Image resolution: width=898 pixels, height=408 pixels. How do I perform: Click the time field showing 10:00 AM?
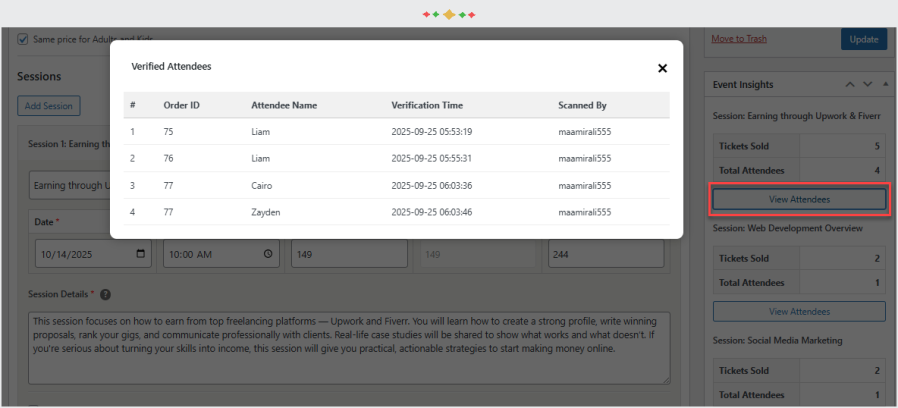221,254
